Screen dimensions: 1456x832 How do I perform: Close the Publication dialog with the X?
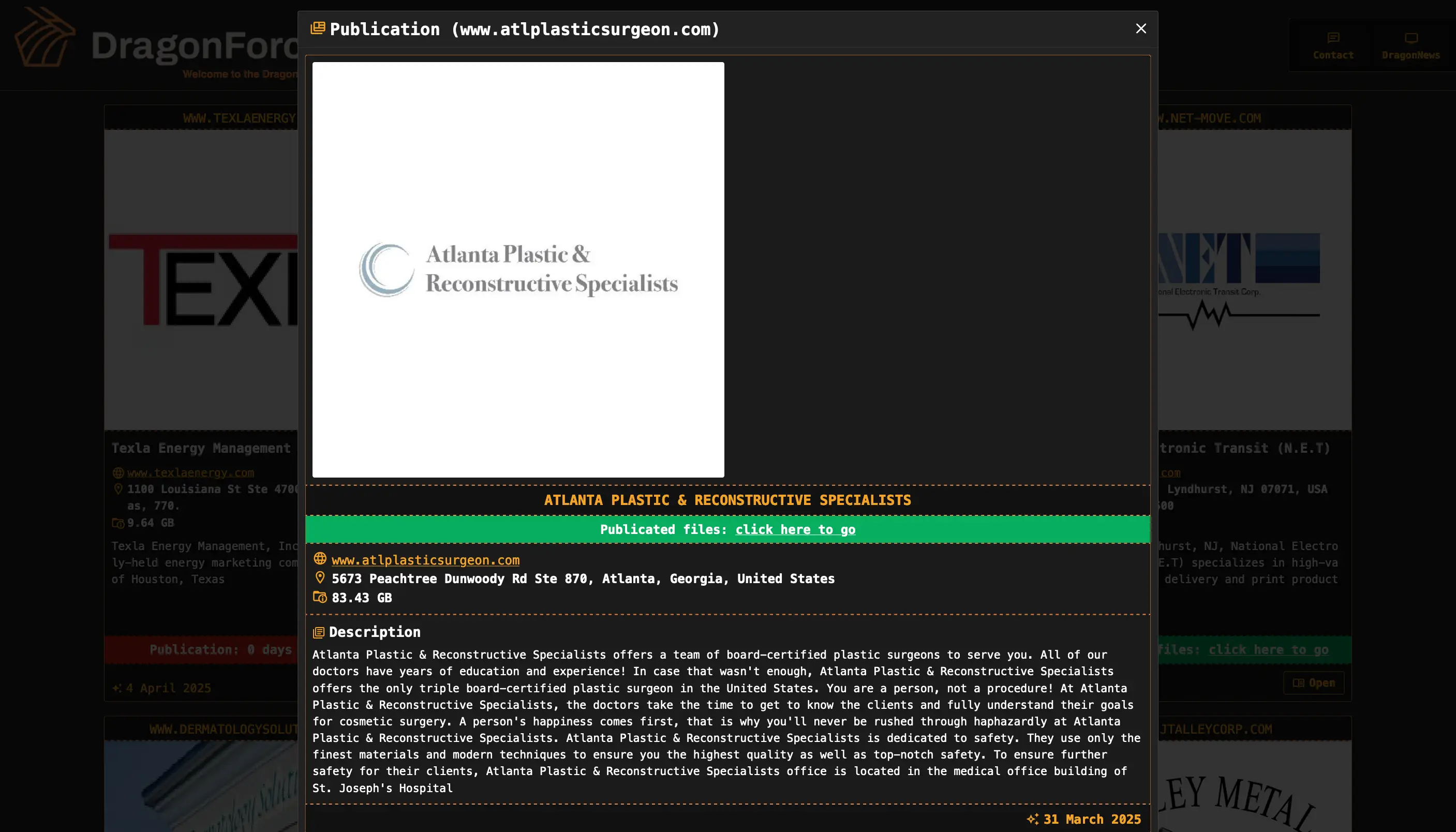coord(1140,28)
